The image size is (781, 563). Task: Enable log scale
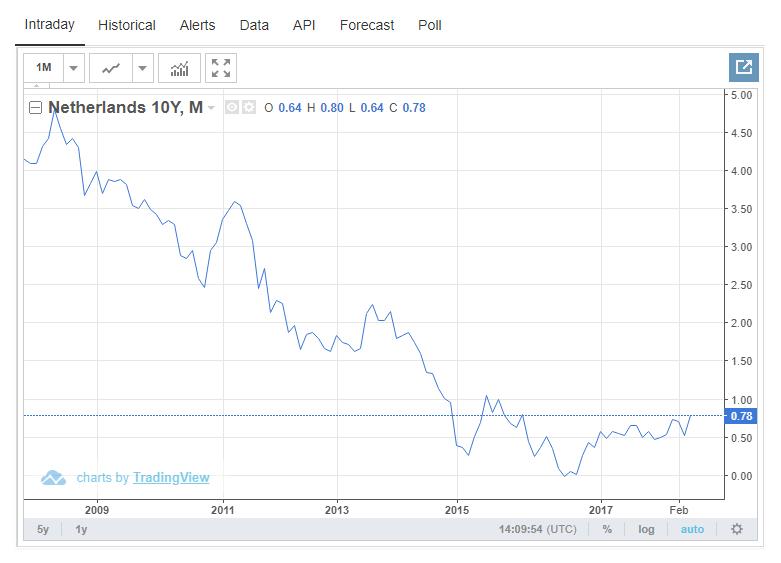(x=647, y=529)
